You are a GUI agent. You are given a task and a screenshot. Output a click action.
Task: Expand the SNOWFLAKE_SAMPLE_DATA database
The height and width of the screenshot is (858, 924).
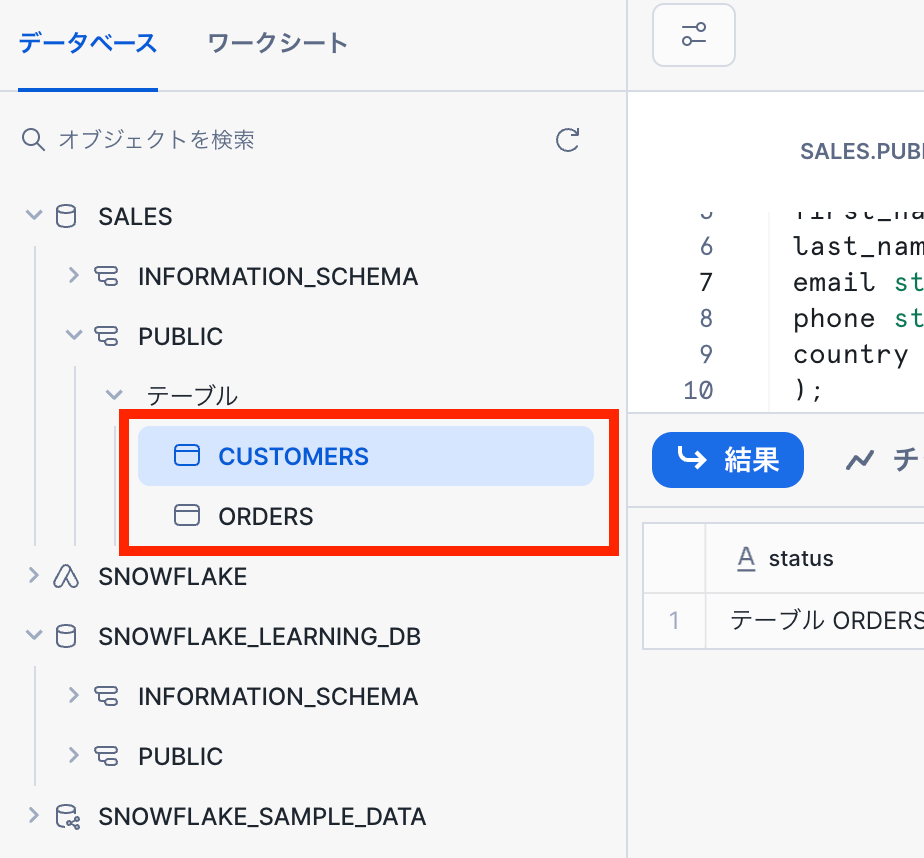point(33,816)
